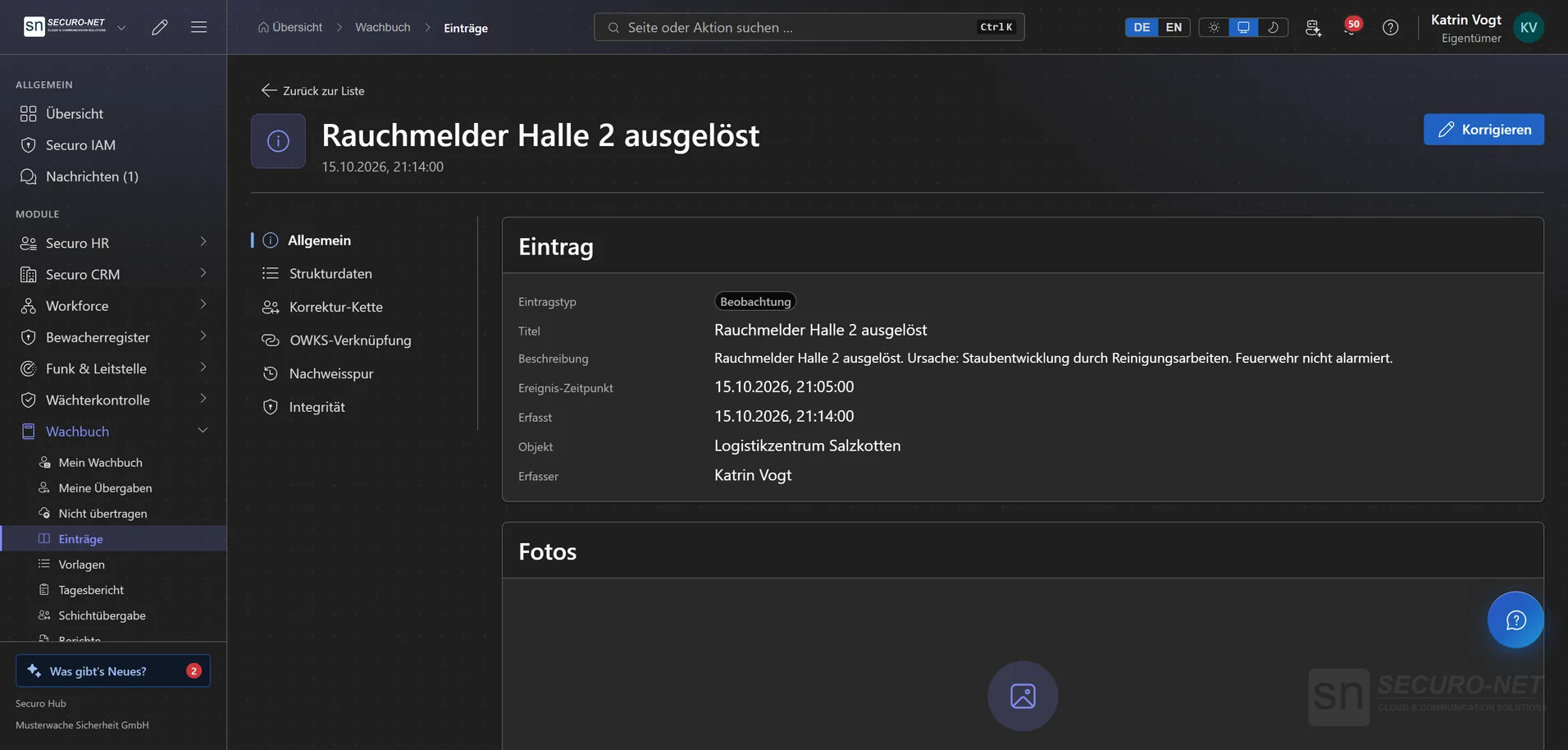The width and height of the screenshot is (1568, 750).
Task: Click the Funk & Leitstelle radio icon
Action: (29, 368)
